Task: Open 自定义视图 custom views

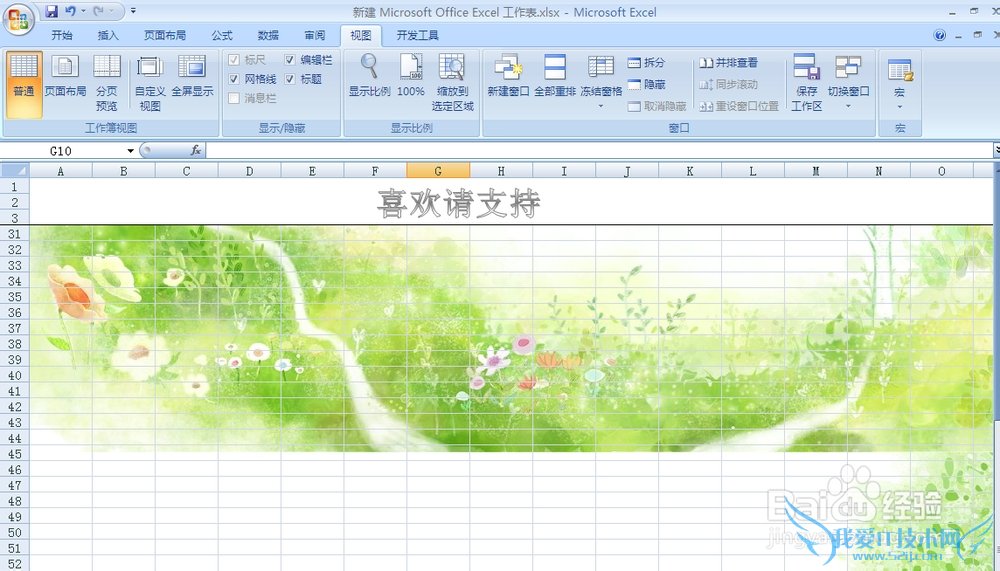Action: 150,84
